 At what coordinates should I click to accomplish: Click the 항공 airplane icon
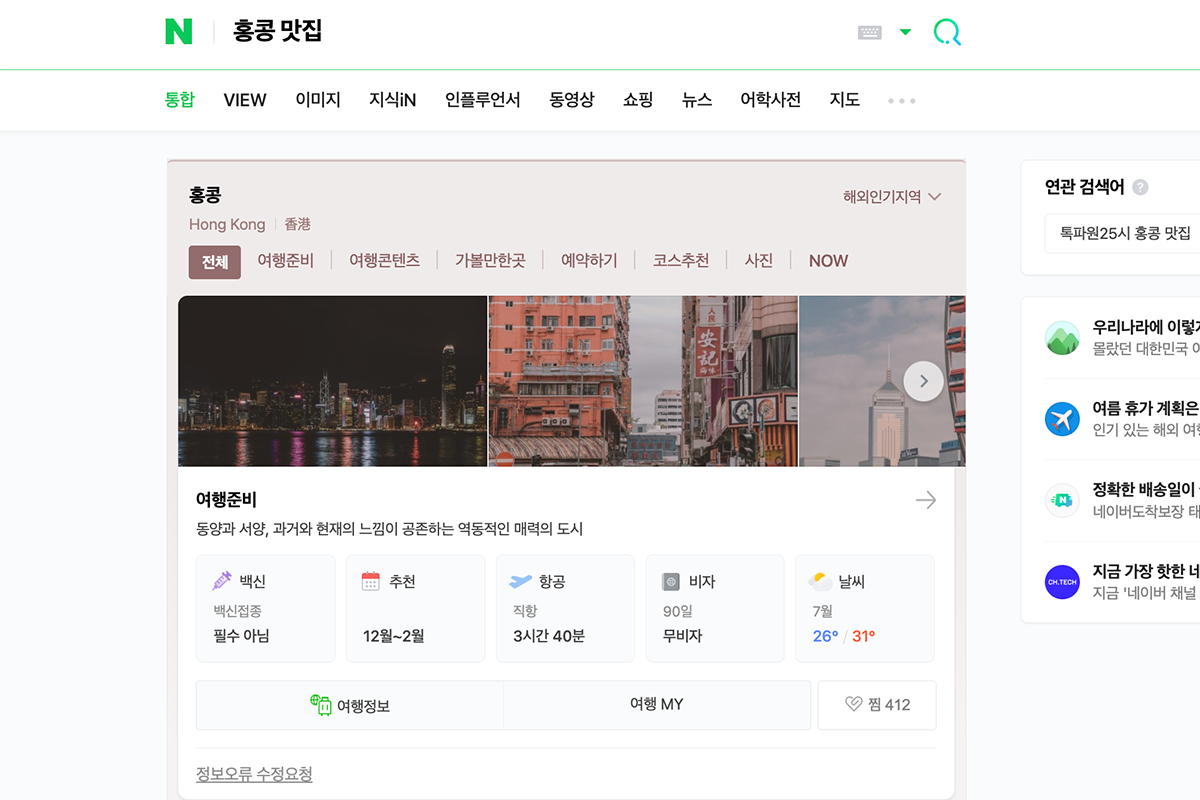pyautogui.click(x=518, y=580)
